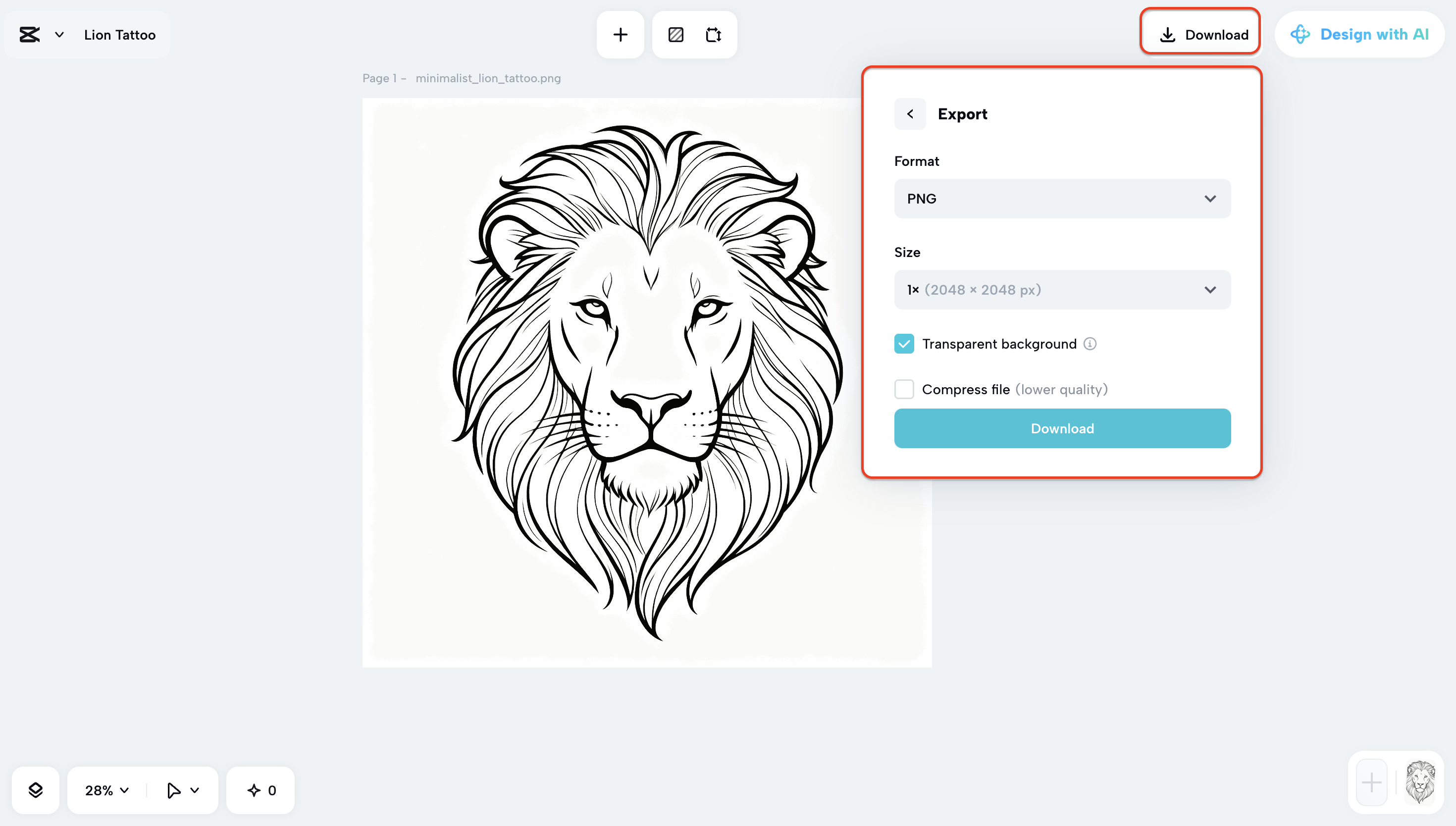The image size is (1456, 826).
Task: Uncheck Transparent background checkbox
Action: click(x=904, y=344)
